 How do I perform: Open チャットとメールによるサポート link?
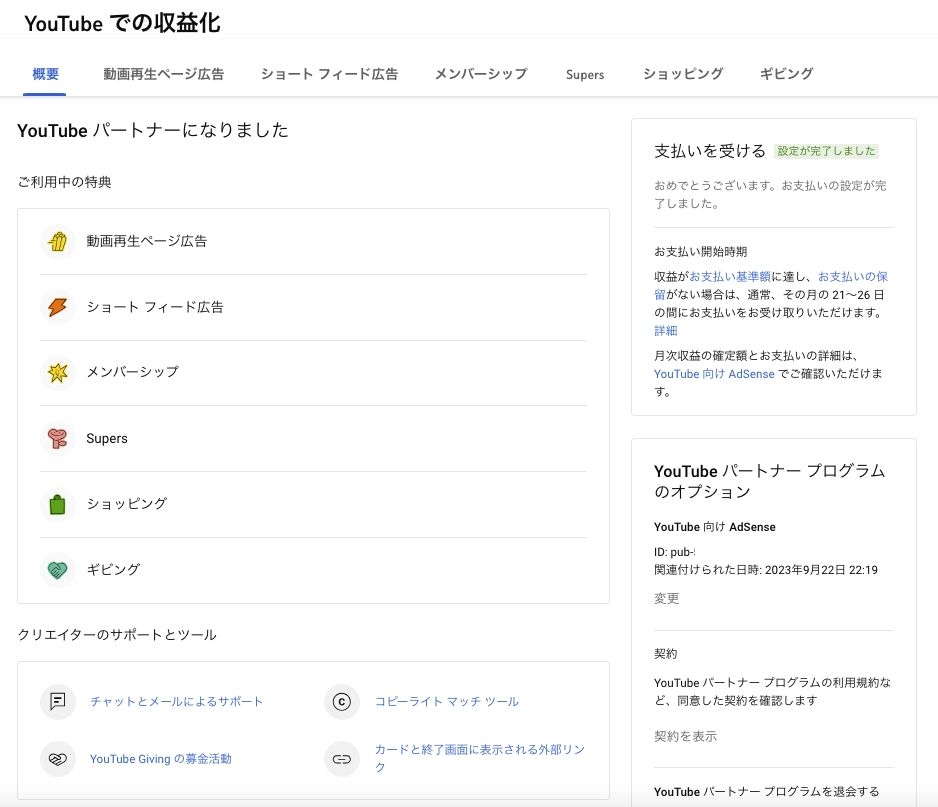pyautogui.click(x=177, y=701)
